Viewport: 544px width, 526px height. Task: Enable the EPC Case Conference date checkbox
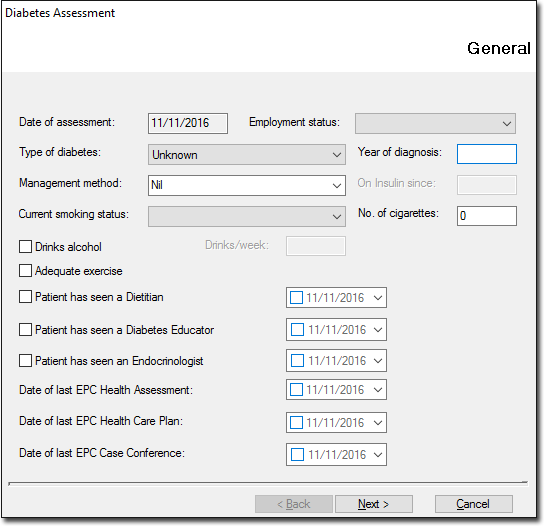[x=297, y=455]
